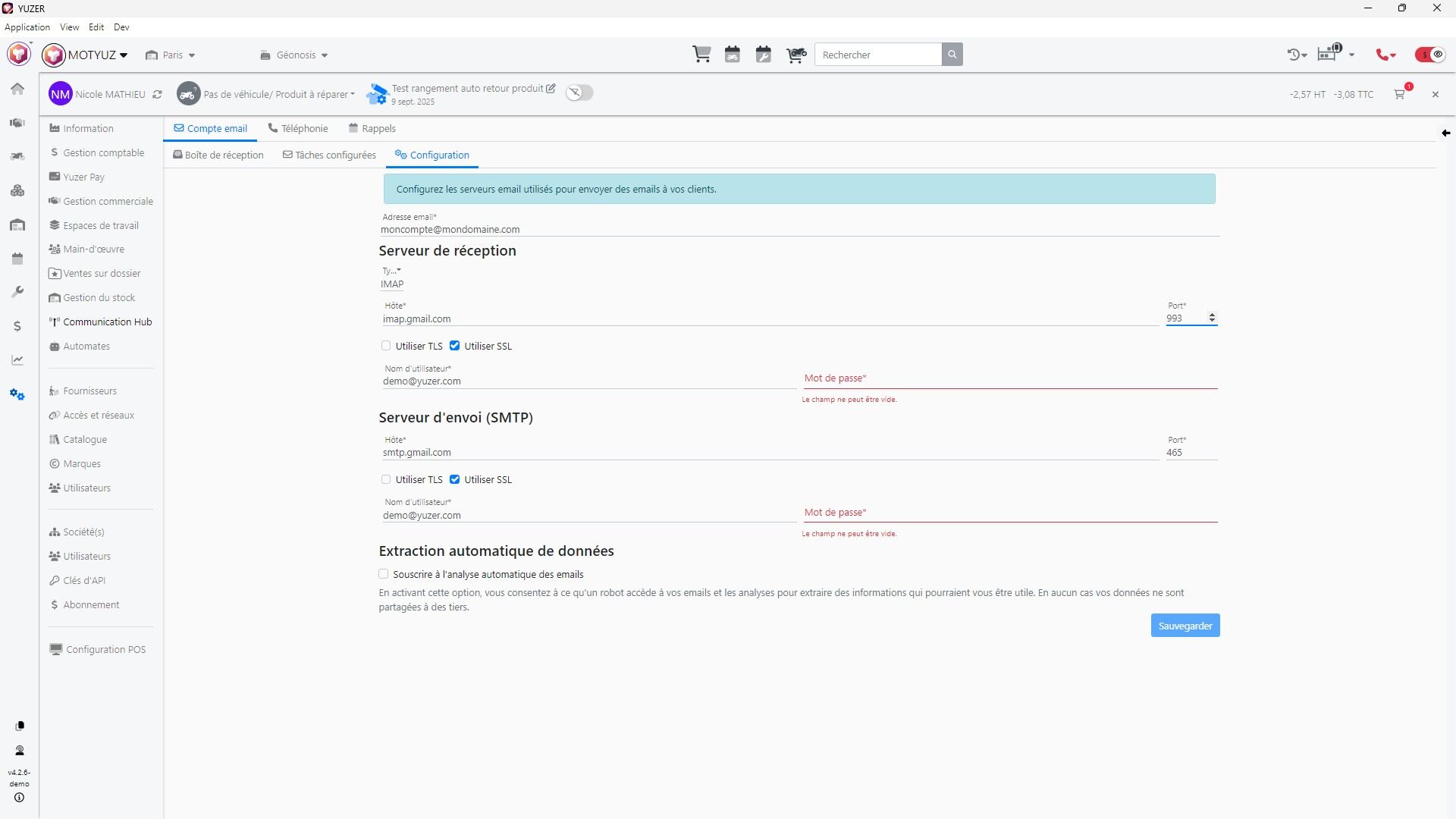
Task: Increment the reception server port stepper
Action: pyautogui.click(x=1212, y=315)
